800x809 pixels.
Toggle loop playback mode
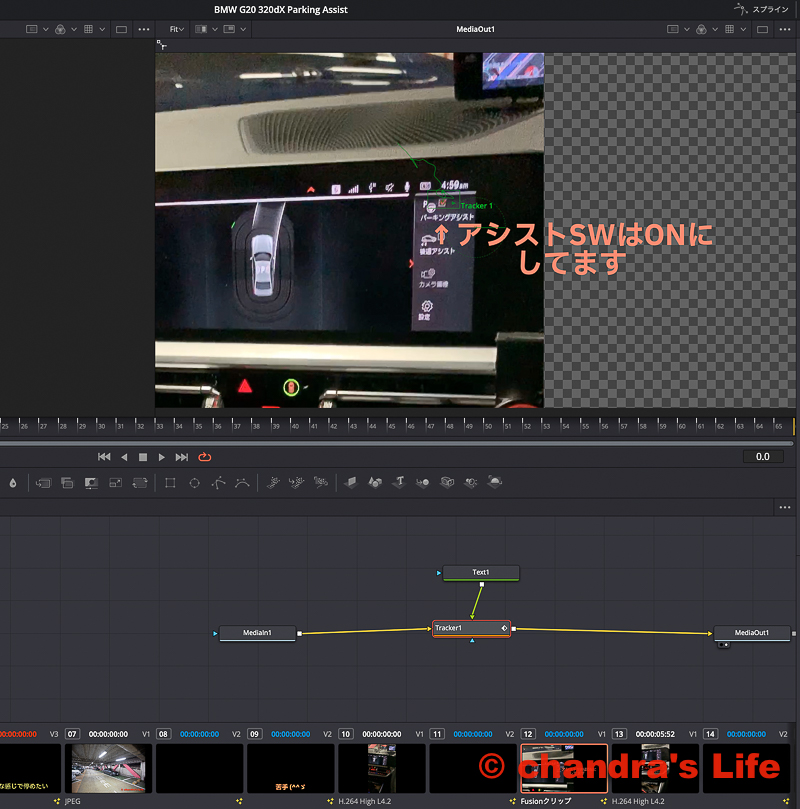(205, 457)
